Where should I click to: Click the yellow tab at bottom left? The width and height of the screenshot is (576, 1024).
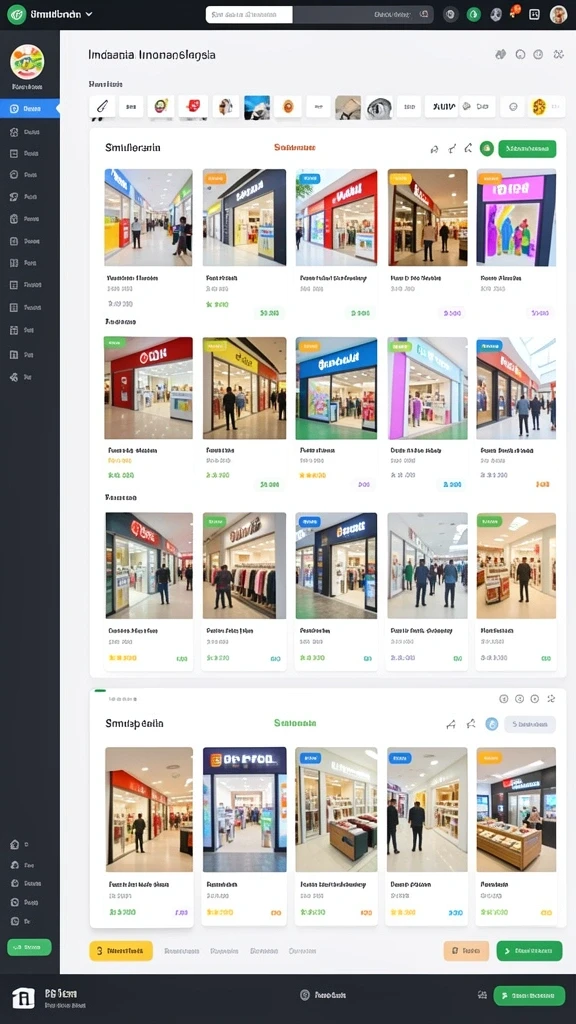121,951
